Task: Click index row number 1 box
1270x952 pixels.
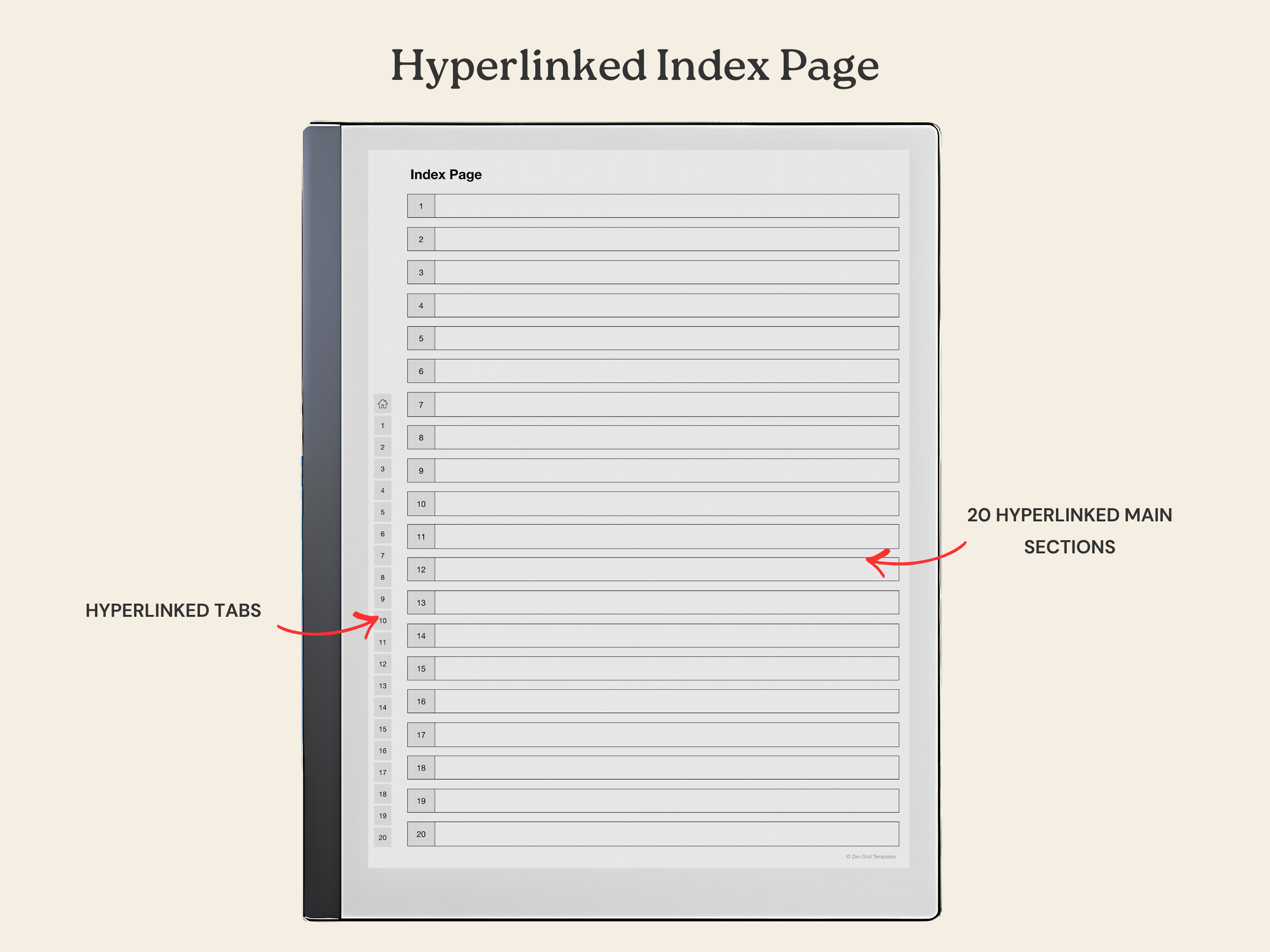Action: (421, 206)
